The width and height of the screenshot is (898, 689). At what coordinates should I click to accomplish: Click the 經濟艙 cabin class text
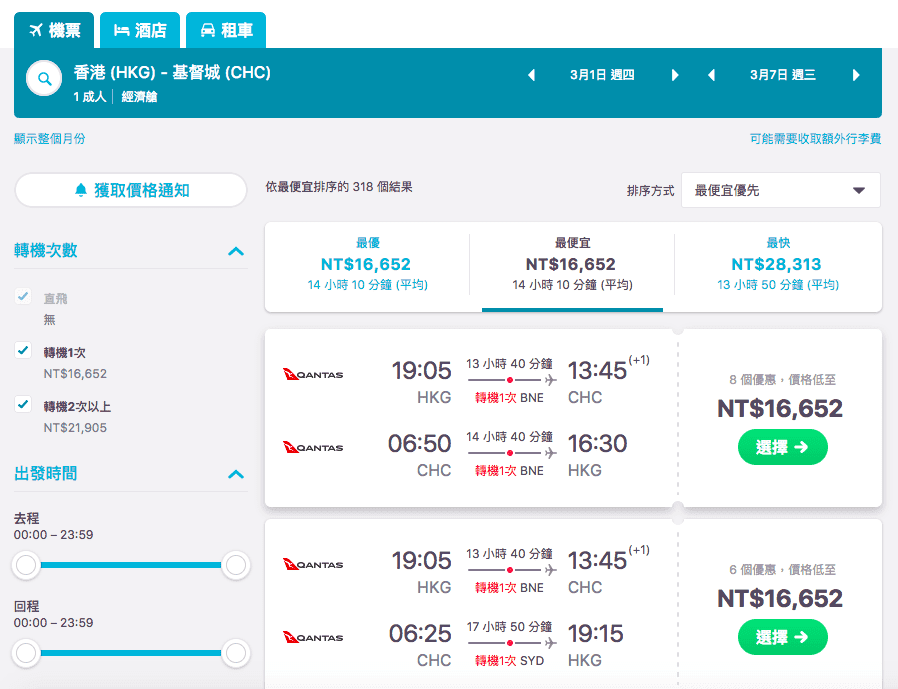coord(139,97)
